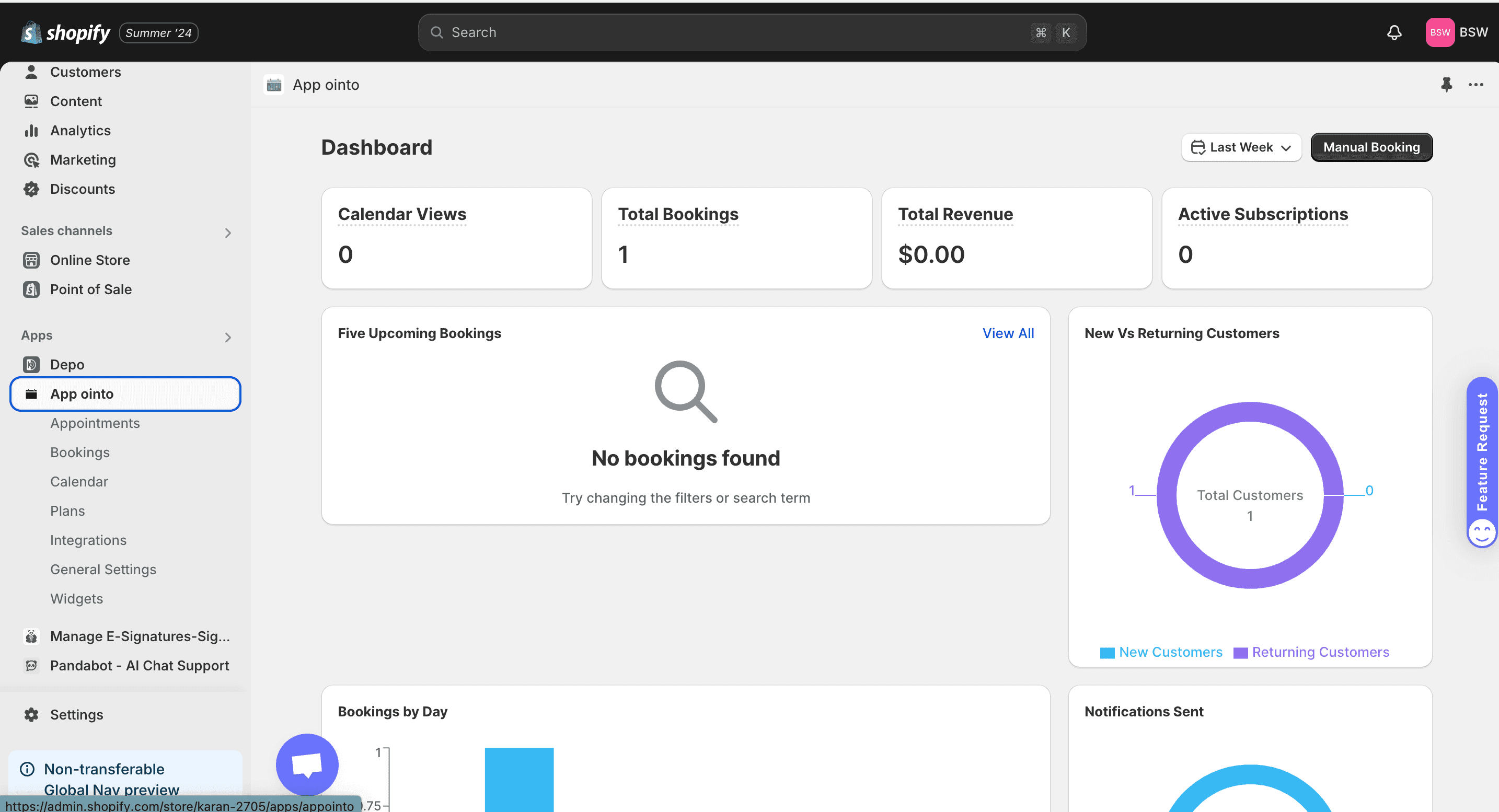Click the Active Subscriptions card title
This screenshot has width=1499, height=812.
pos(1263,214)
